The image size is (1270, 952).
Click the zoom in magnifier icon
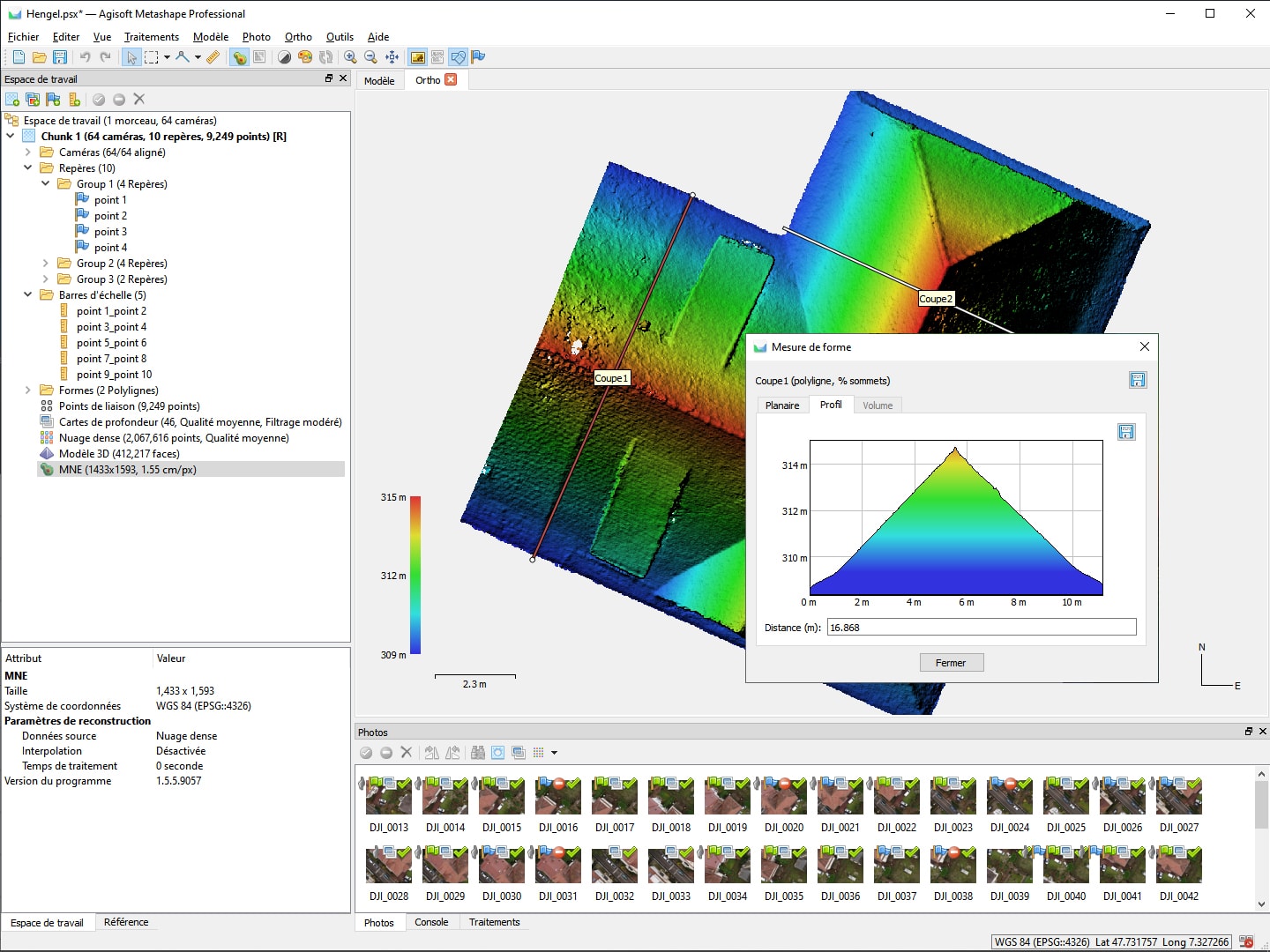pyautogui.click(x=350, y=57)
